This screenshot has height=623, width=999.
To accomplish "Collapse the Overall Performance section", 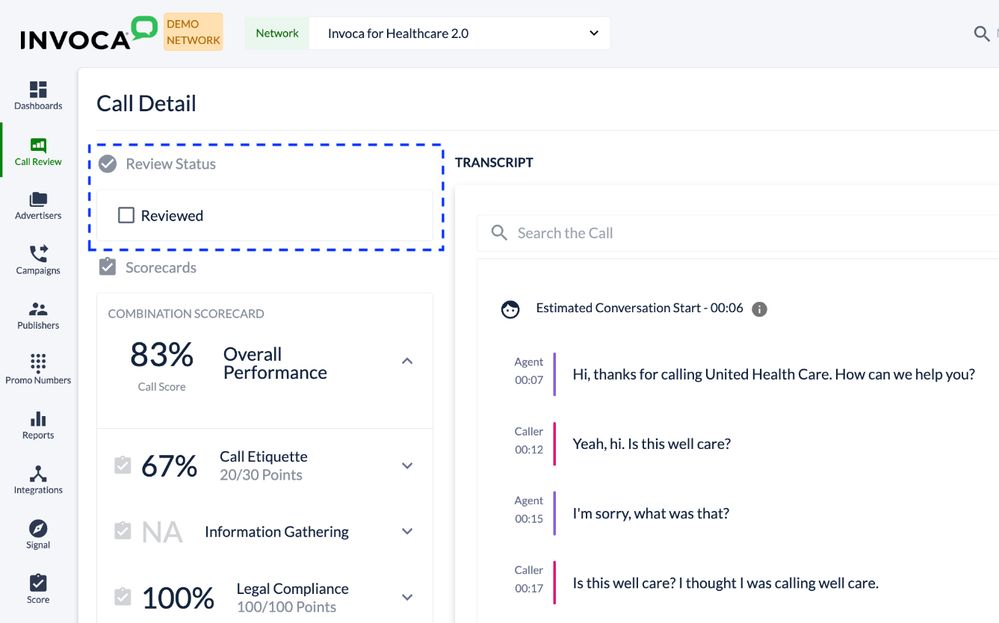I will point(407,361).
